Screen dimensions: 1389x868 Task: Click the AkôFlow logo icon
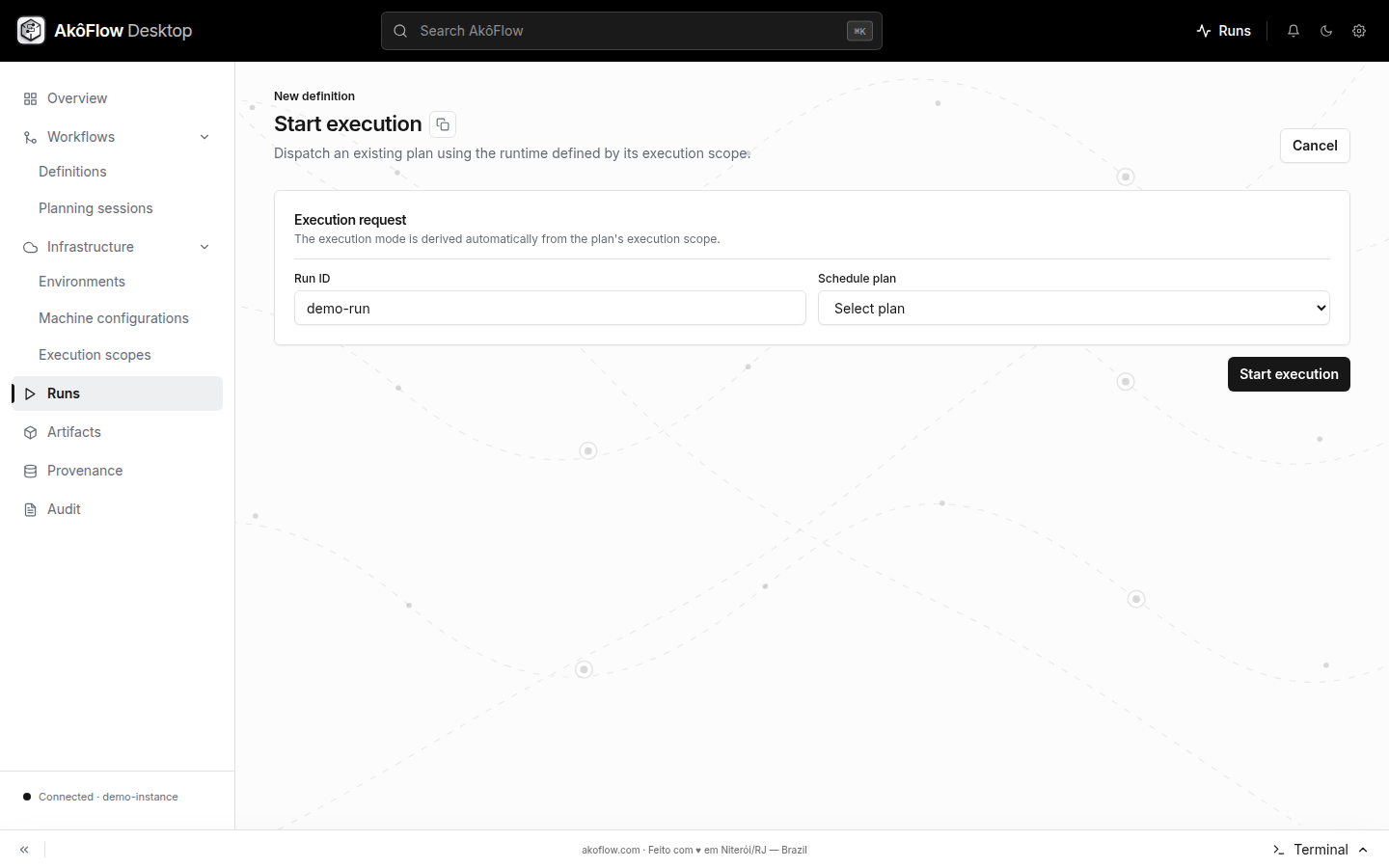31,31
